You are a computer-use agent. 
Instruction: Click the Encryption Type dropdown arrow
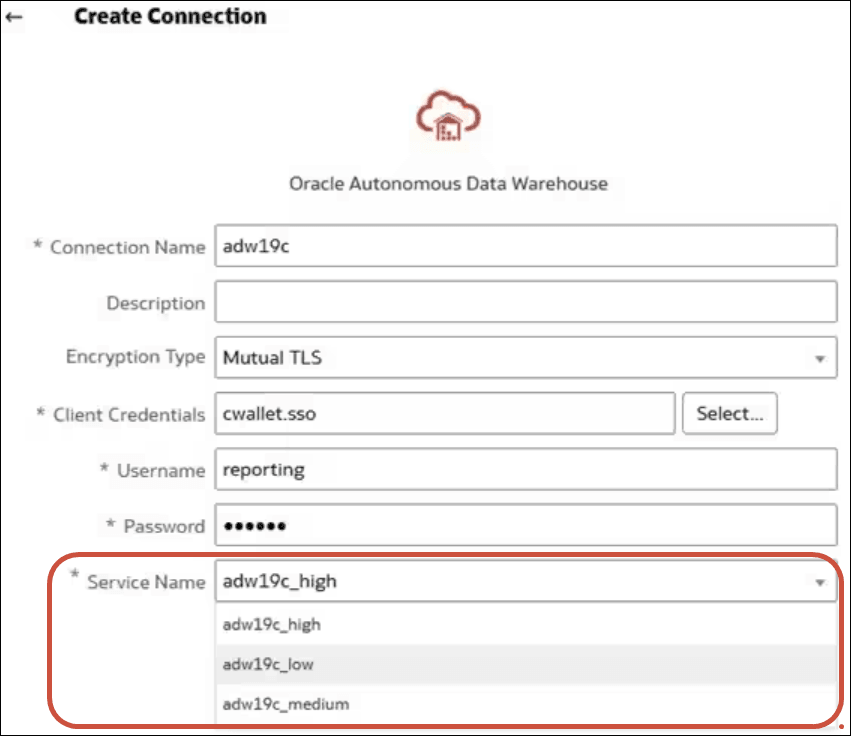click(819, 358)
